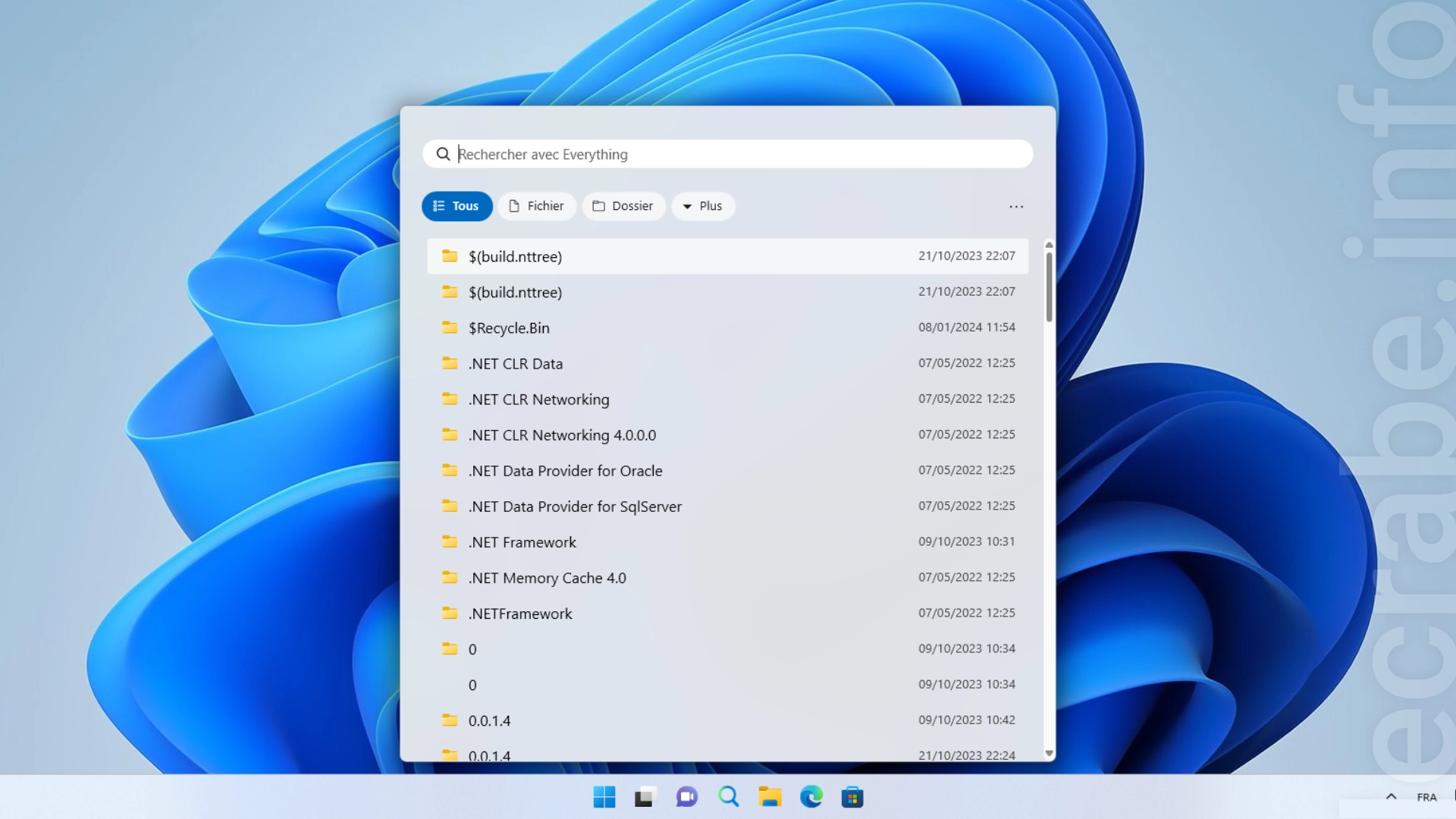Viewport: 1456px width, 819px height.
Task: Click folder icon of .NET Memory Cache 4.0
Action: point(450,577)
